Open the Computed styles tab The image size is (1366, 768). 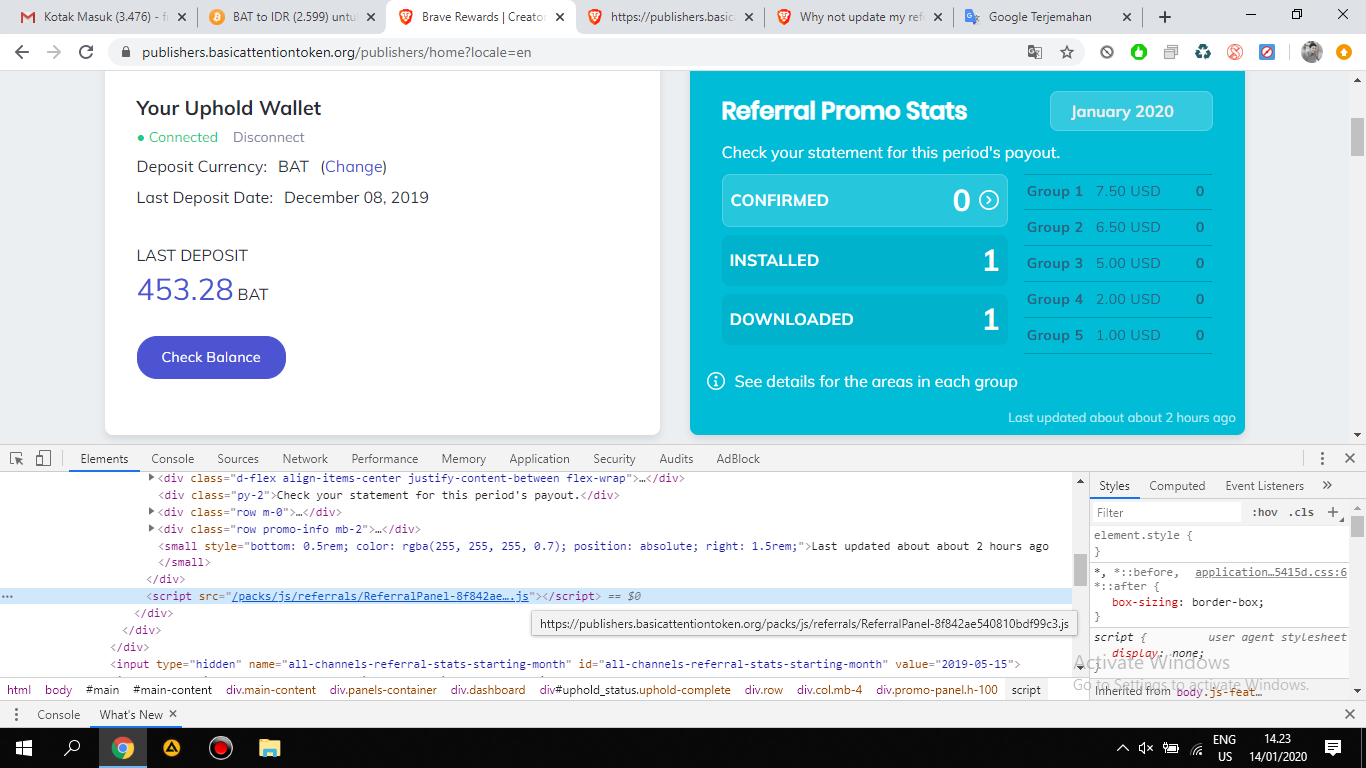pyautogui.click(x=1177, y=485)
